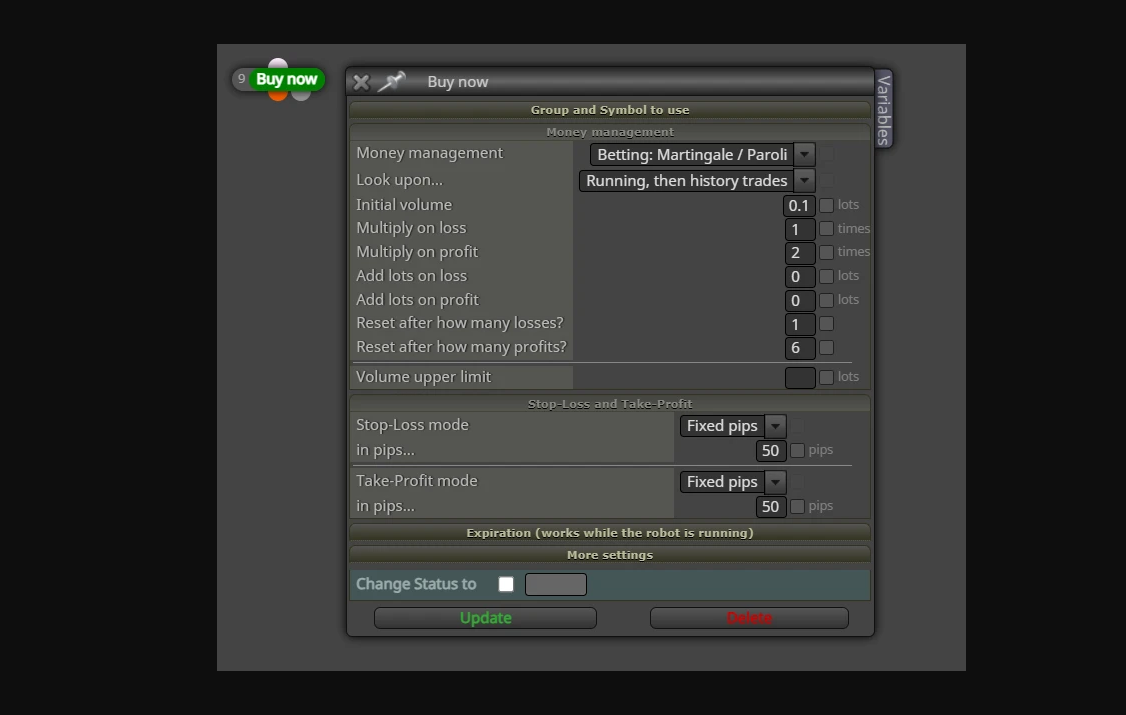Toggle Add lots on profit checkbox
This screenshot has height=715, width=1126.
coord(827,300)
